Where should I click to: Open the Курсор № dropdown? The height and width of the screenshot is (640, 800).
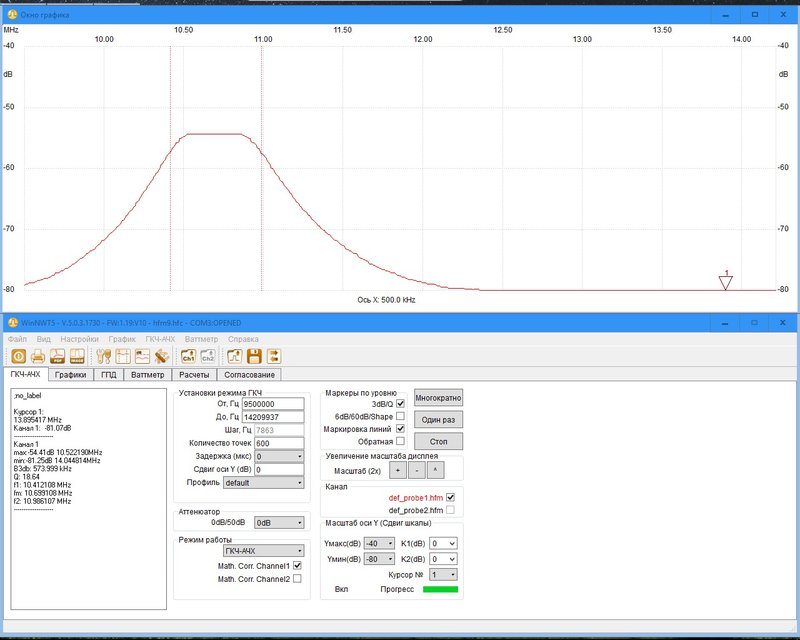tap(443, 575)
